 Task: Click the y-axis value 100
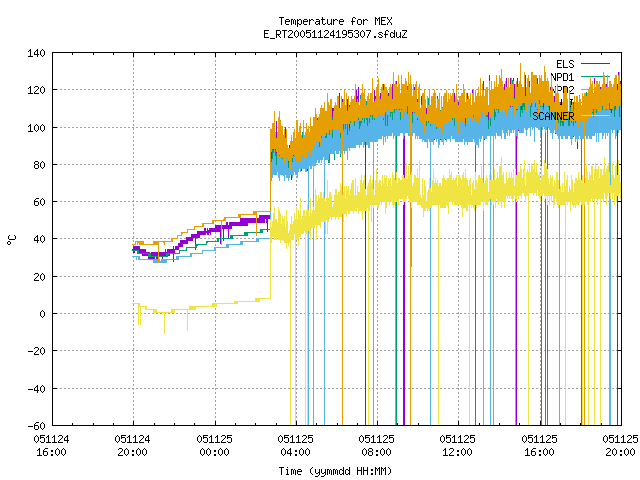36,128
